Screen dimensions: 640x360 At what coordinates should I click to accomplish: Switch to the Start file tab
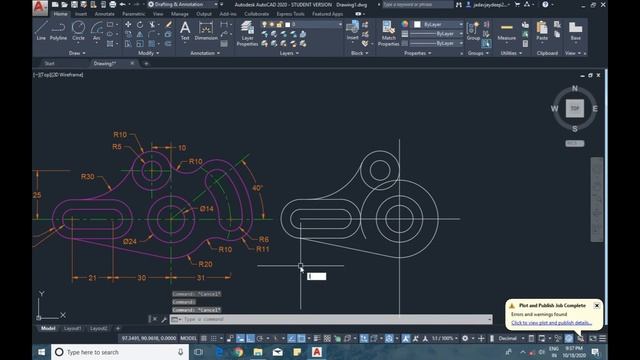pos(49,63)
